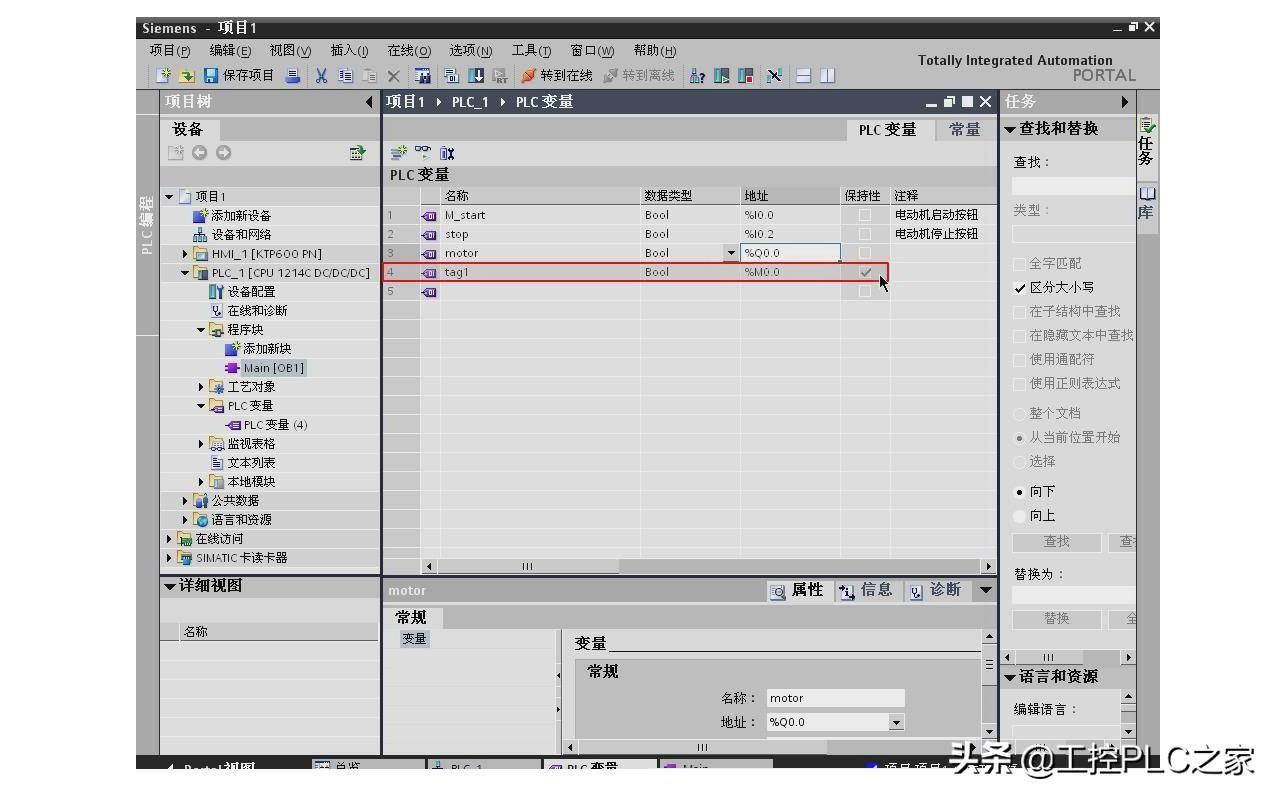This screenshot has width=1280, height=800.
Task: Click the Cross-reference icon in toolbar
Action: tap(774, 76)
